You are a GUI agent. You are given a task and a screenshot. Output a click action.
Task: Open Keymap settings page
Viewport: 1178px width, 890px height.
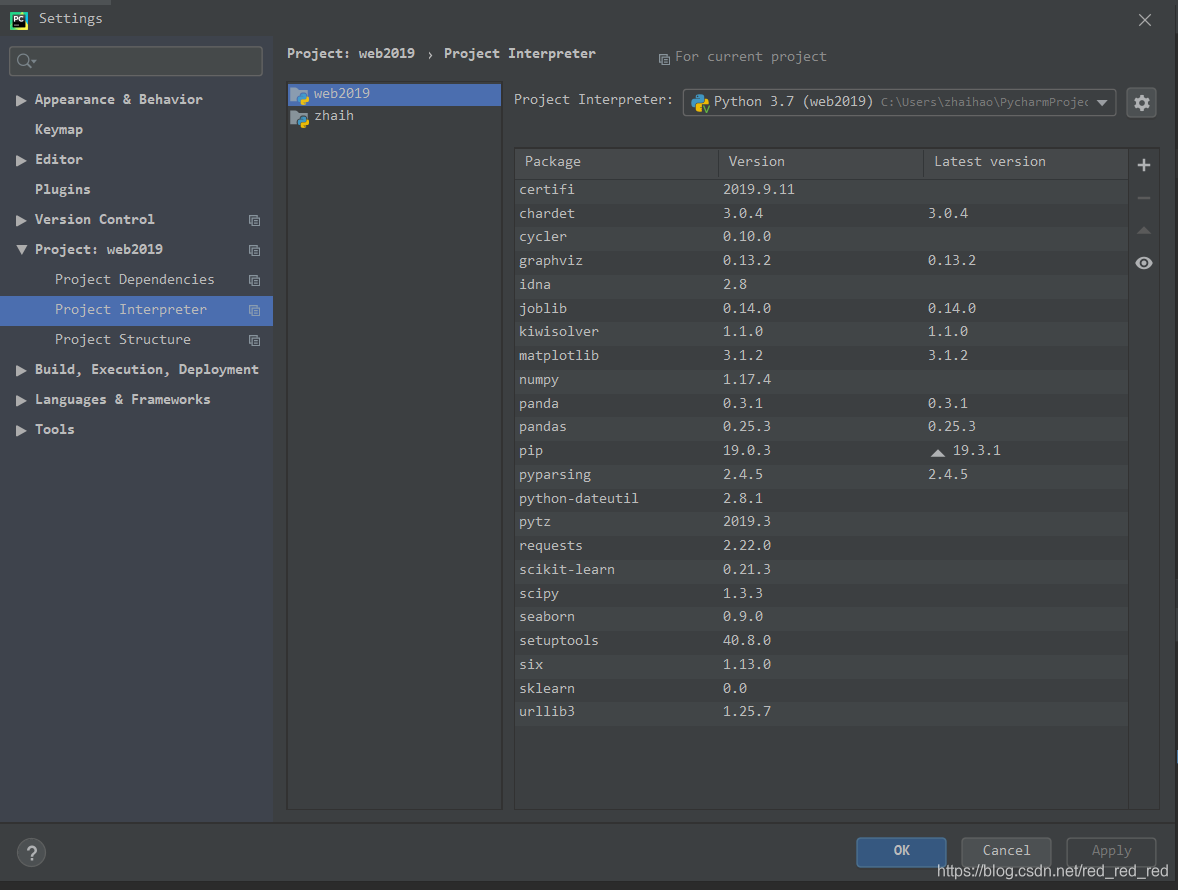59,129
